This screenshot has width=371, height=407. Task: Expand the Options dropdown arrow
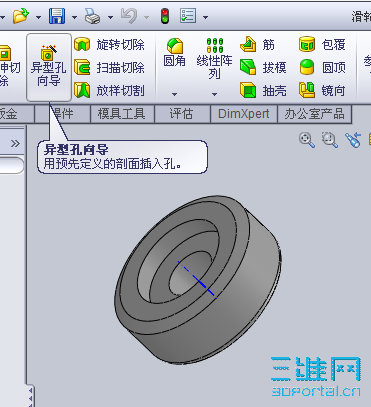point(205,17)
